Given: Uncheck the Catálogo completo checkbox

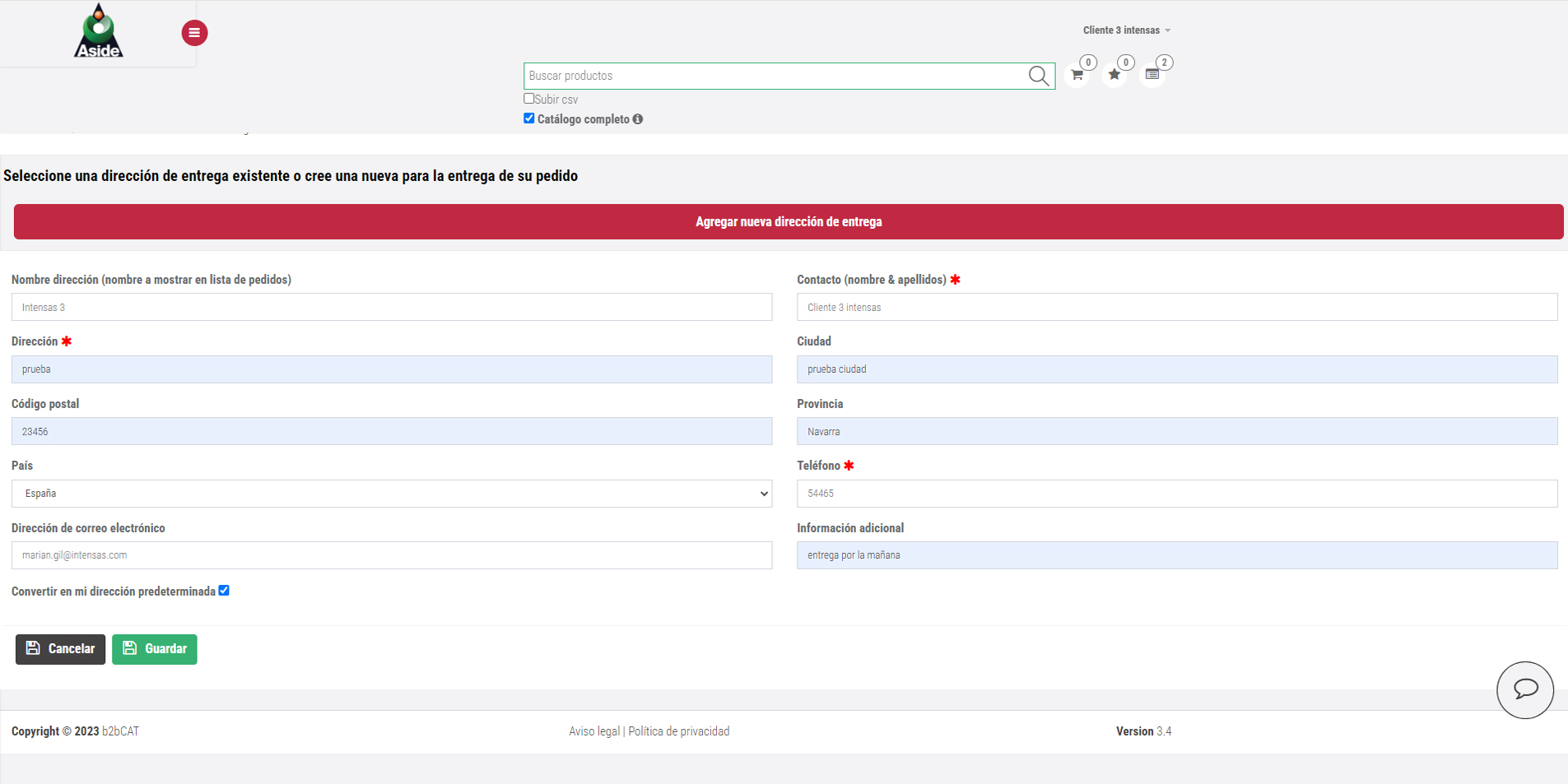Looking at the screenshot, I should [529, 118].
